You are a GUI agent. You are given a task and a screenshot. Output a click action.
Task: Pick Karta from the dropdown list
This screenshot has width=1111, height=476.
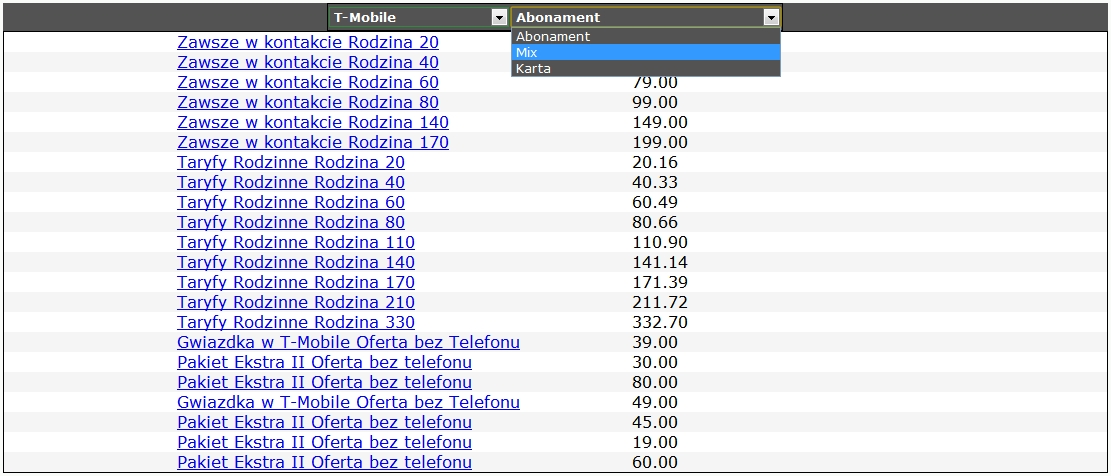coord(645,69)
